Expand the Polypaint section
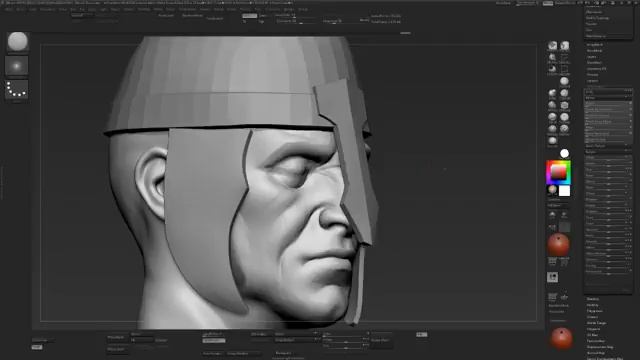Screen dimensions: 640x360 593,329
